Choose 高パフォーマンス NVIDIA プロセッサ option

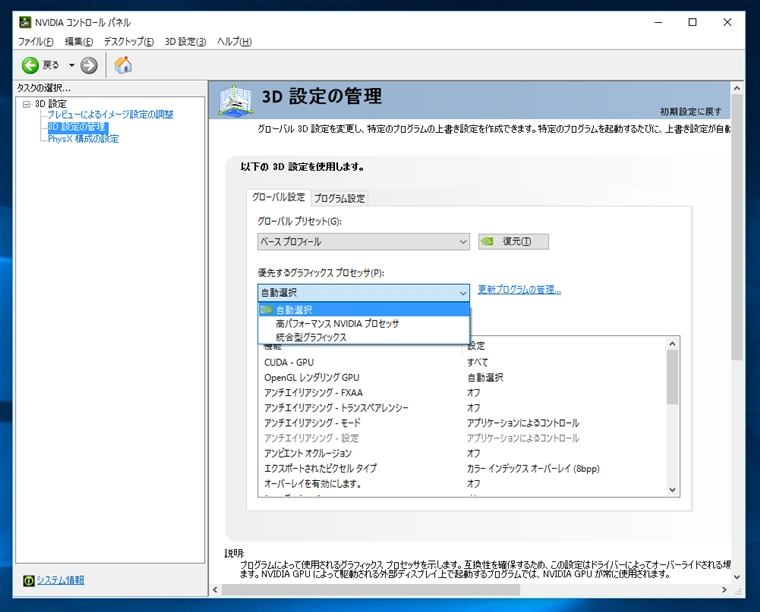click(x=364, y=323)
